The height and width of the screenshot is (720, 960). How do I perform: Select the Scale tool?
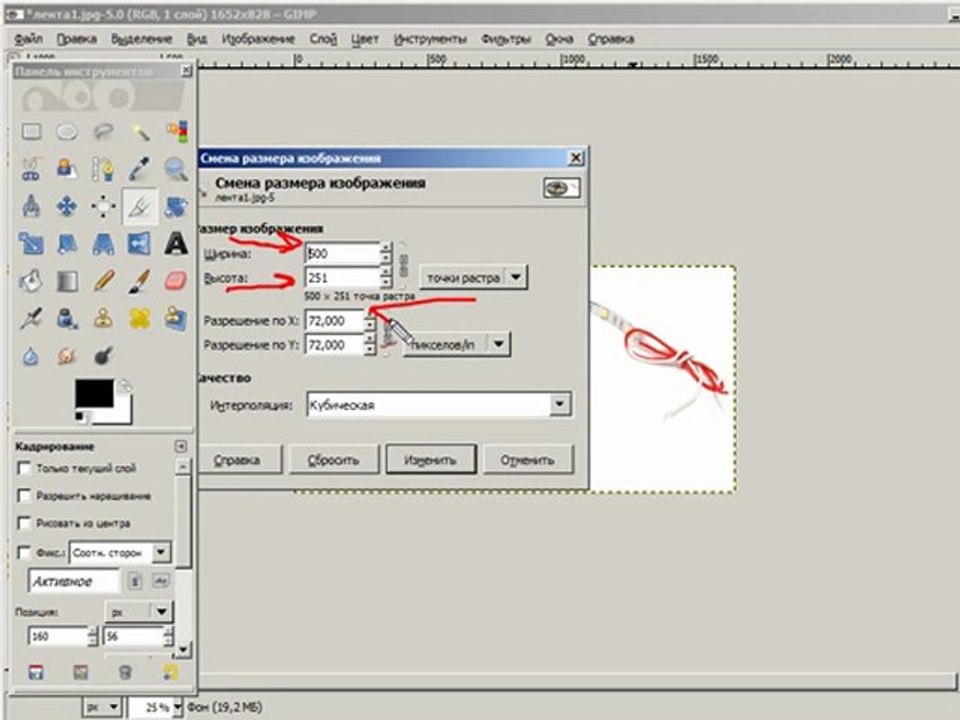pyautogui.click(x=31, y=244)
